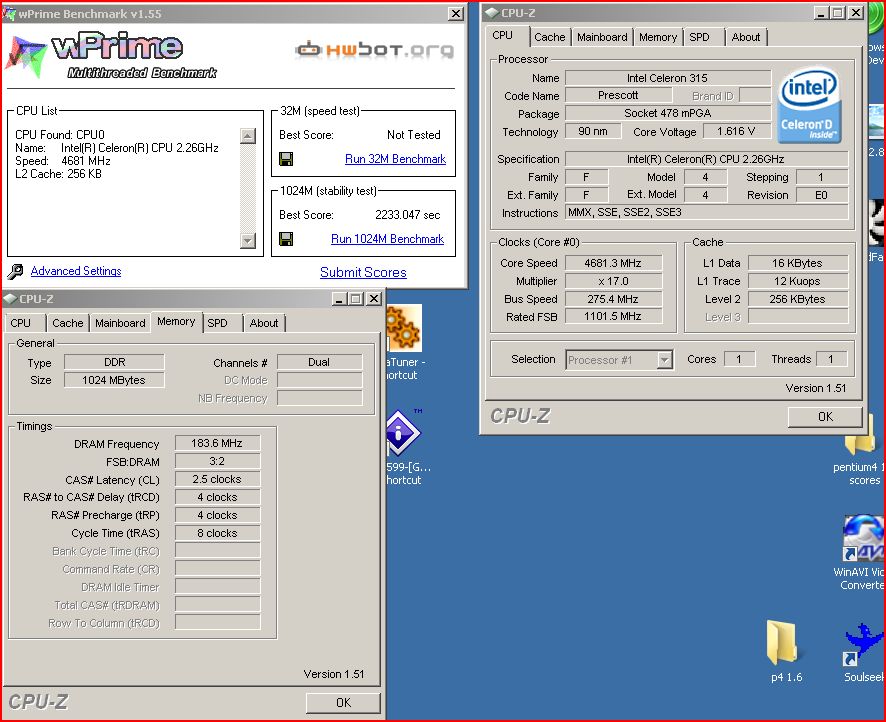Open About tab in right CPU-Z window

(x=746, y=37)
